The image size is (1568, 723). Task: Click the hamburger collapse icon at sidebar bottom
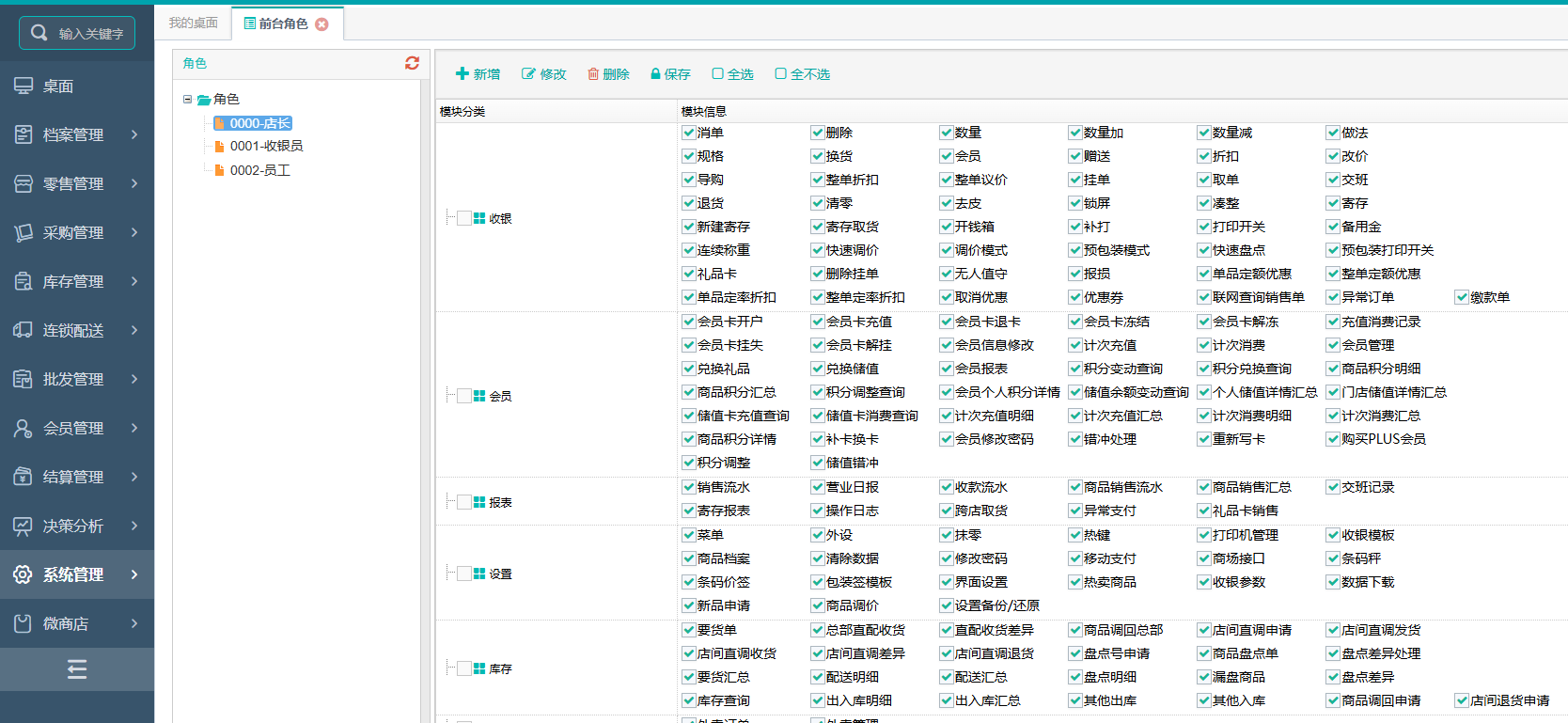point(77,669)
